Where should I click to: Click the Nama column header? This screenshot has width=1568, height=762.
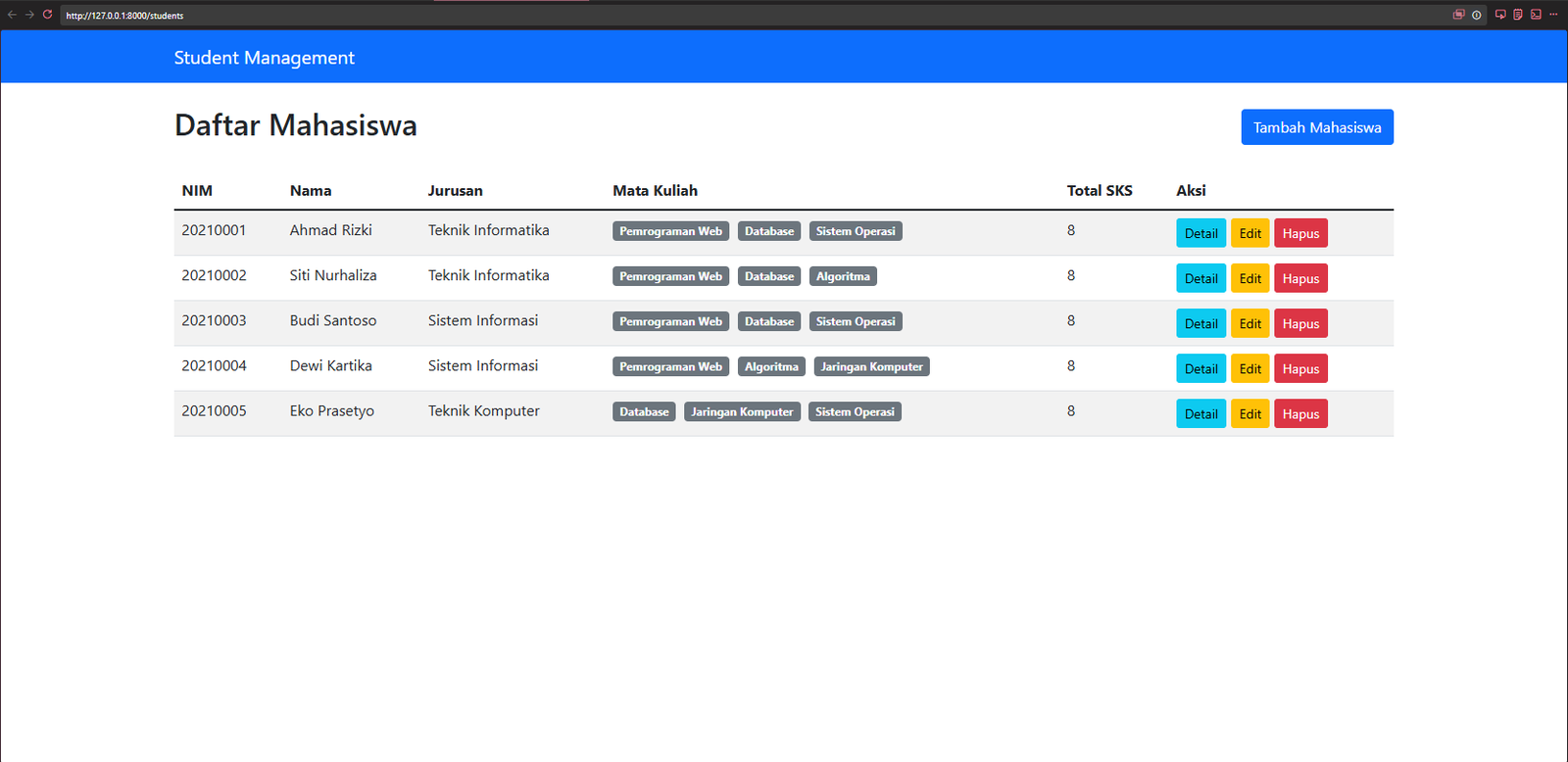(x=311, y=191)
